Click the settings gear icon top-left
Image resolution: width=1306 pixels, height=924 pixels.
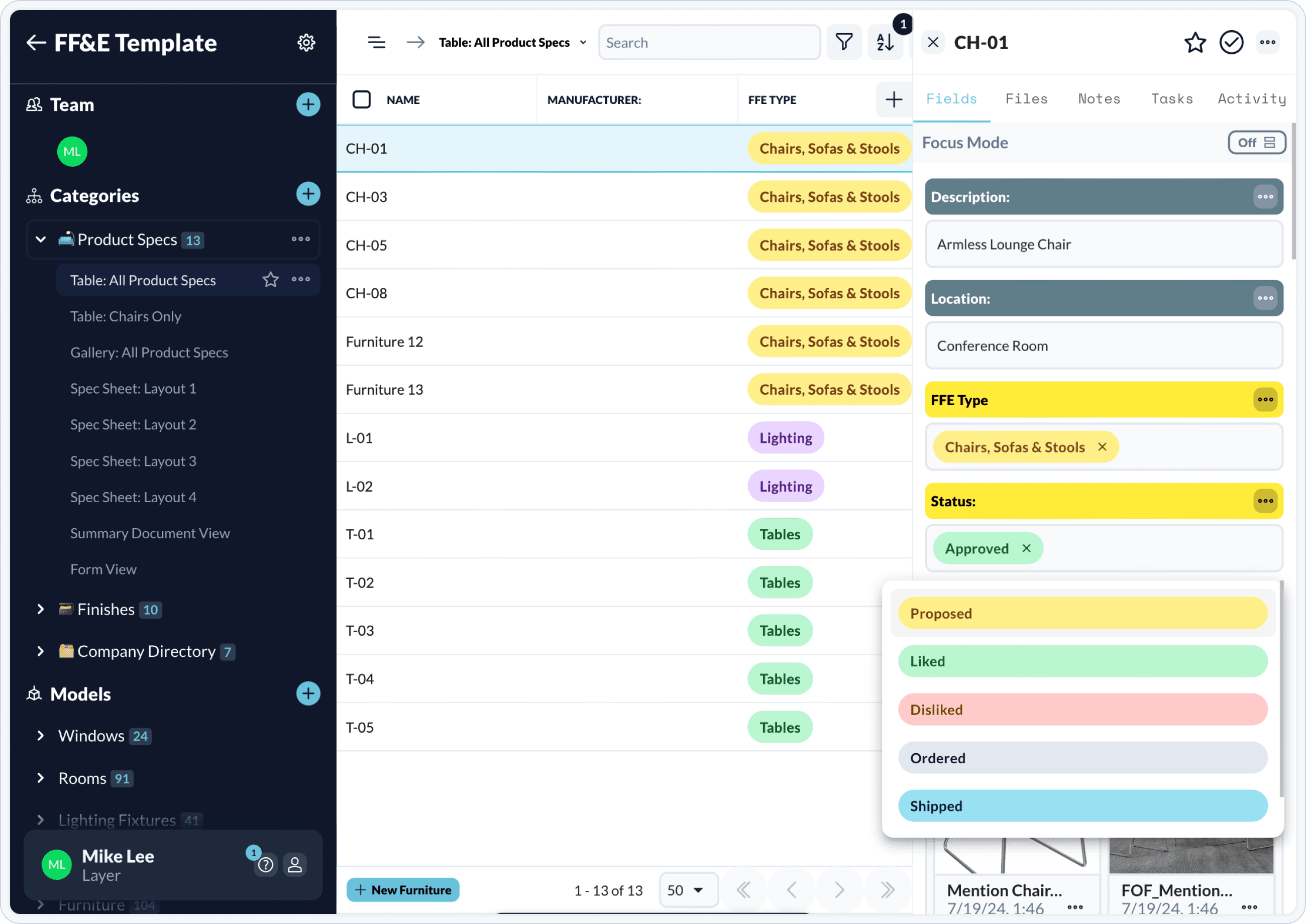pos(305,42)
